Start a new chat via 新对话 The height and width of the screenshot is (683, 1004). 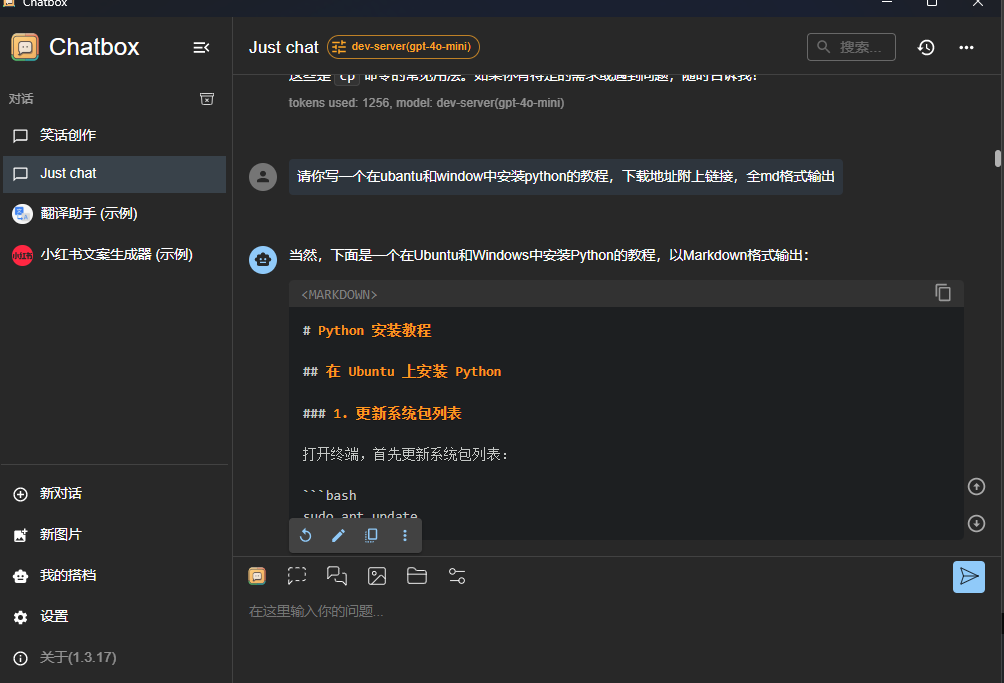115,494
